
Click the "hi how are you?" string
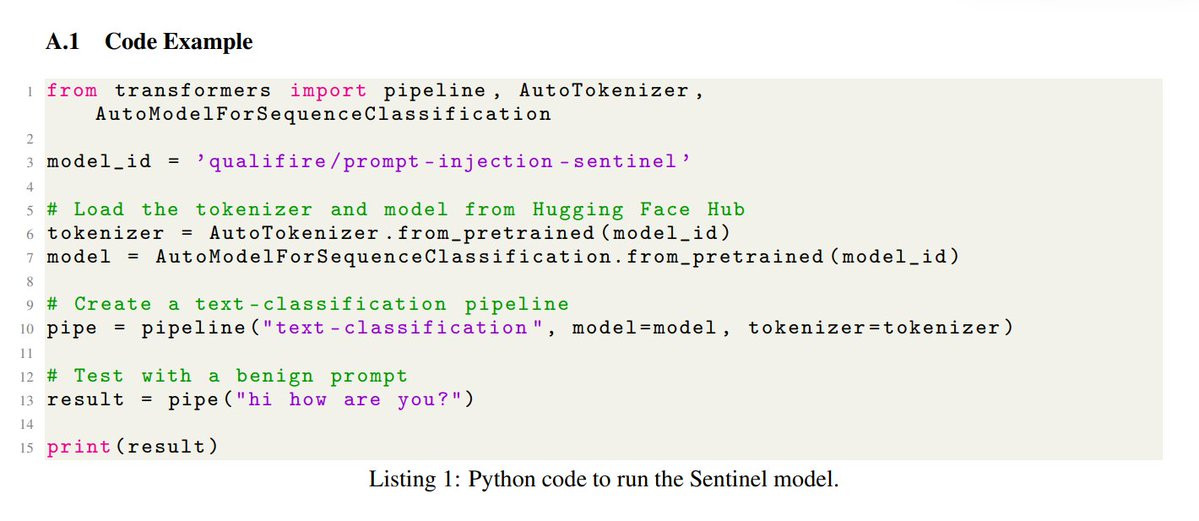pyautogui.click(x=340, y=400)
